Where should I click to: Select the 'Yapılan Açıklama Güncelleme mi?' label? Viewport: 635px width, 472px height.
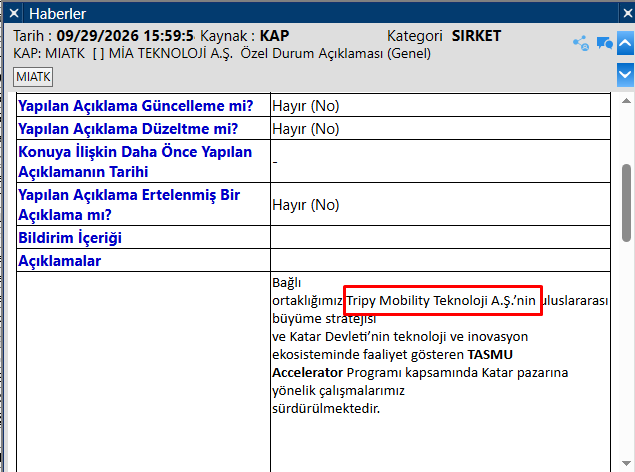pyautogui.click(x=136, y=106)
